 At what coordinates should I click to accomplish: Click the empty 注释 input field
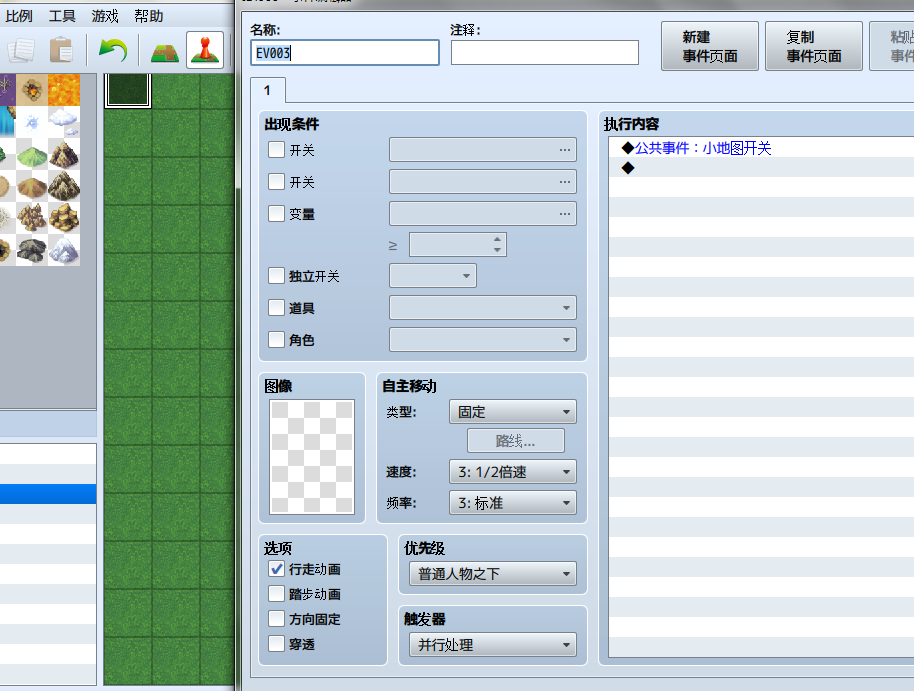coord(545,52)
